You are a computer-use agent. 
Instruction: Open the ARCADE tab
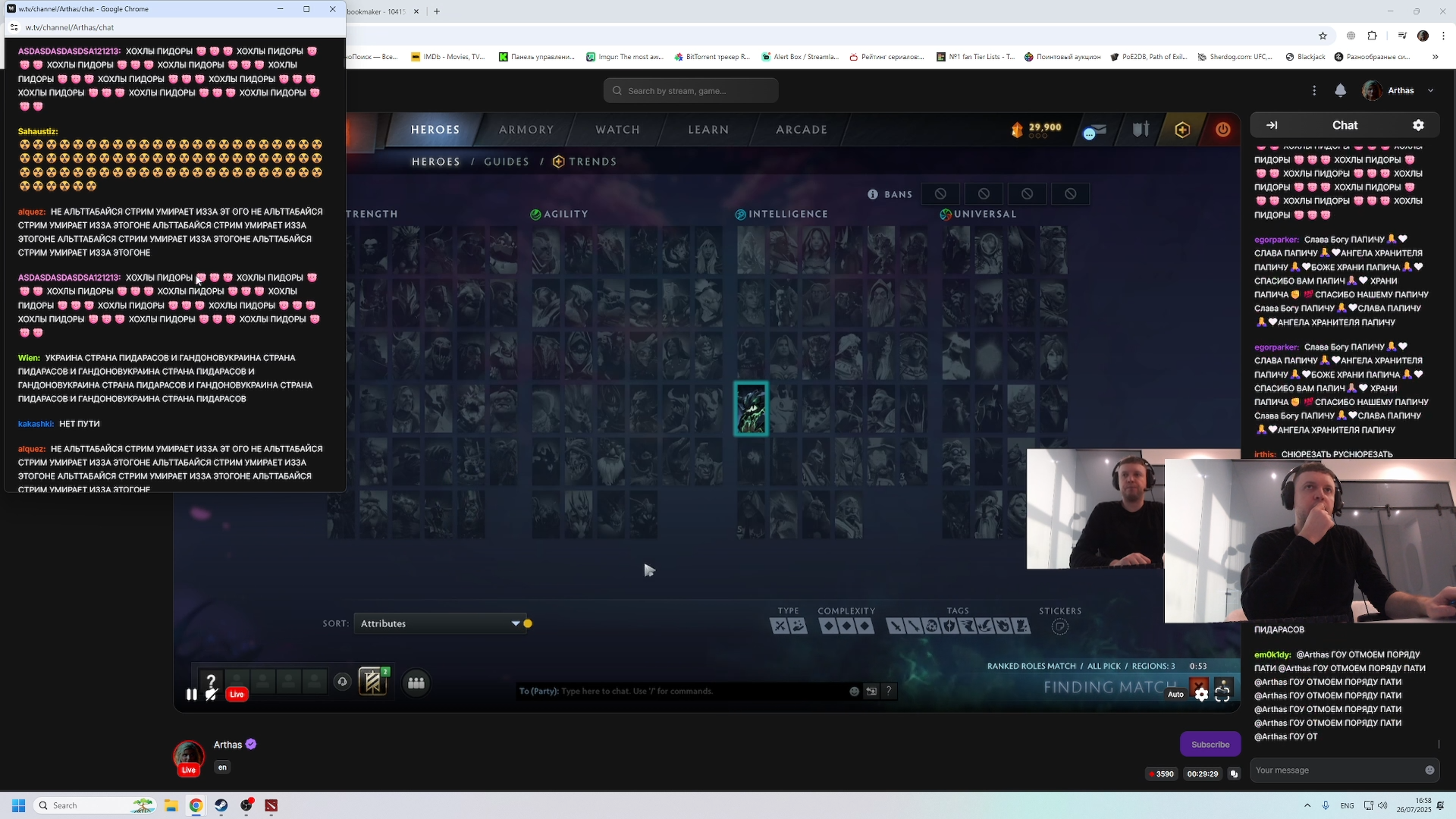tap(802, 130)
